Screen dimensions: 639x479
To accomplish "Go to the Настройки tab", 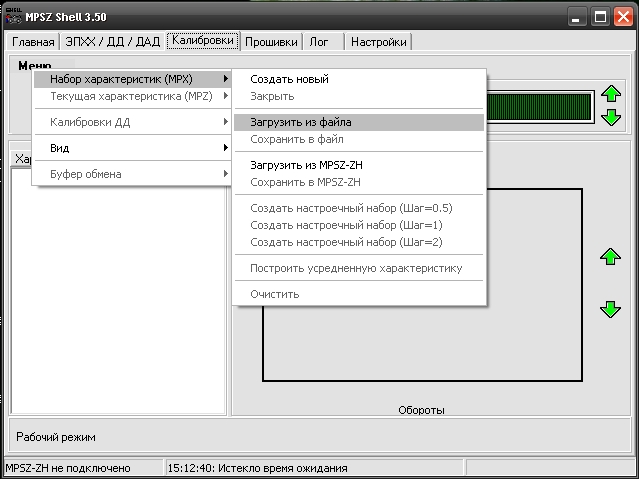I will point(379,42).
